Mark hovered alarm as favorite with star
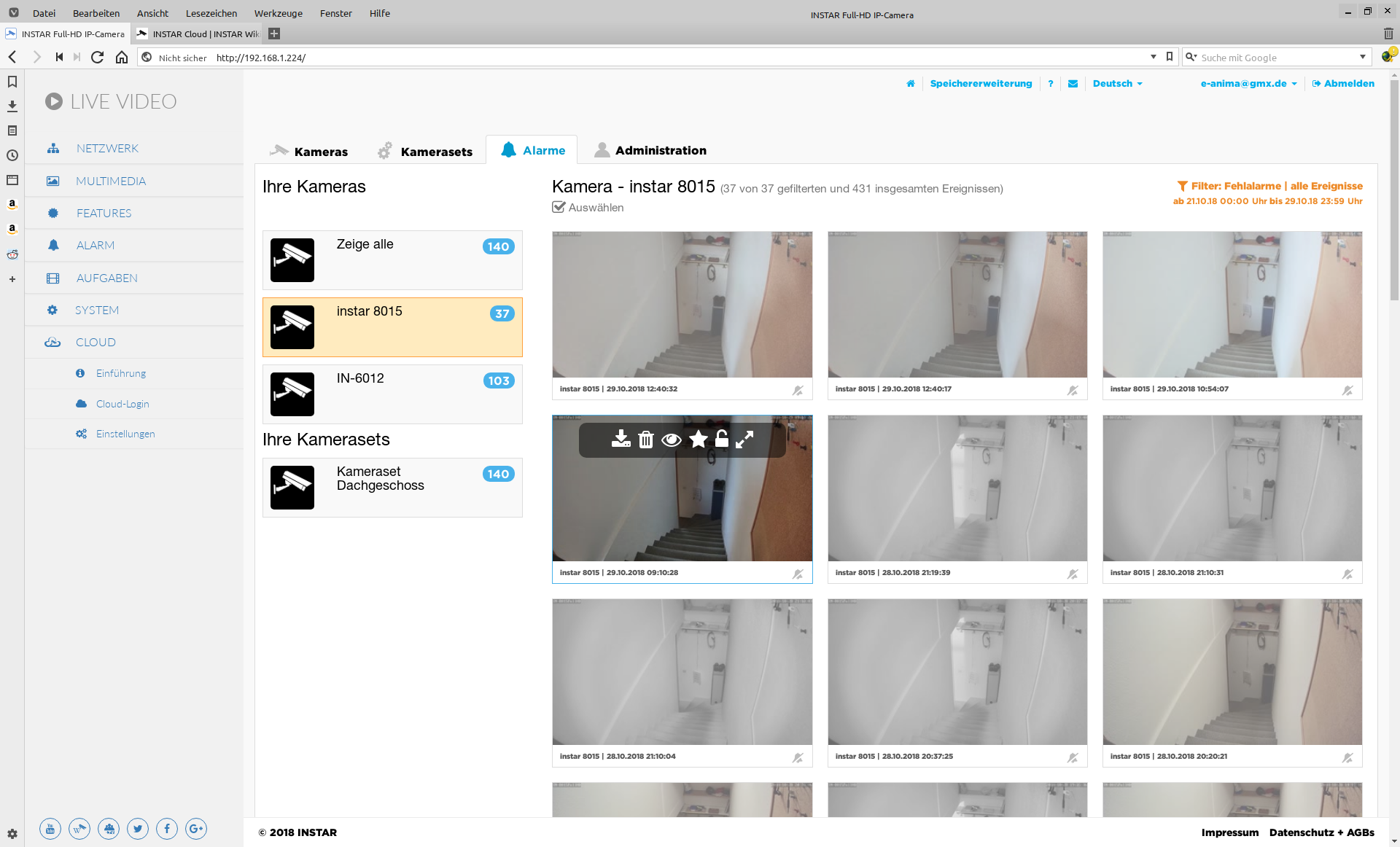The image size is (1400, 847). click(x=699, y=439)
